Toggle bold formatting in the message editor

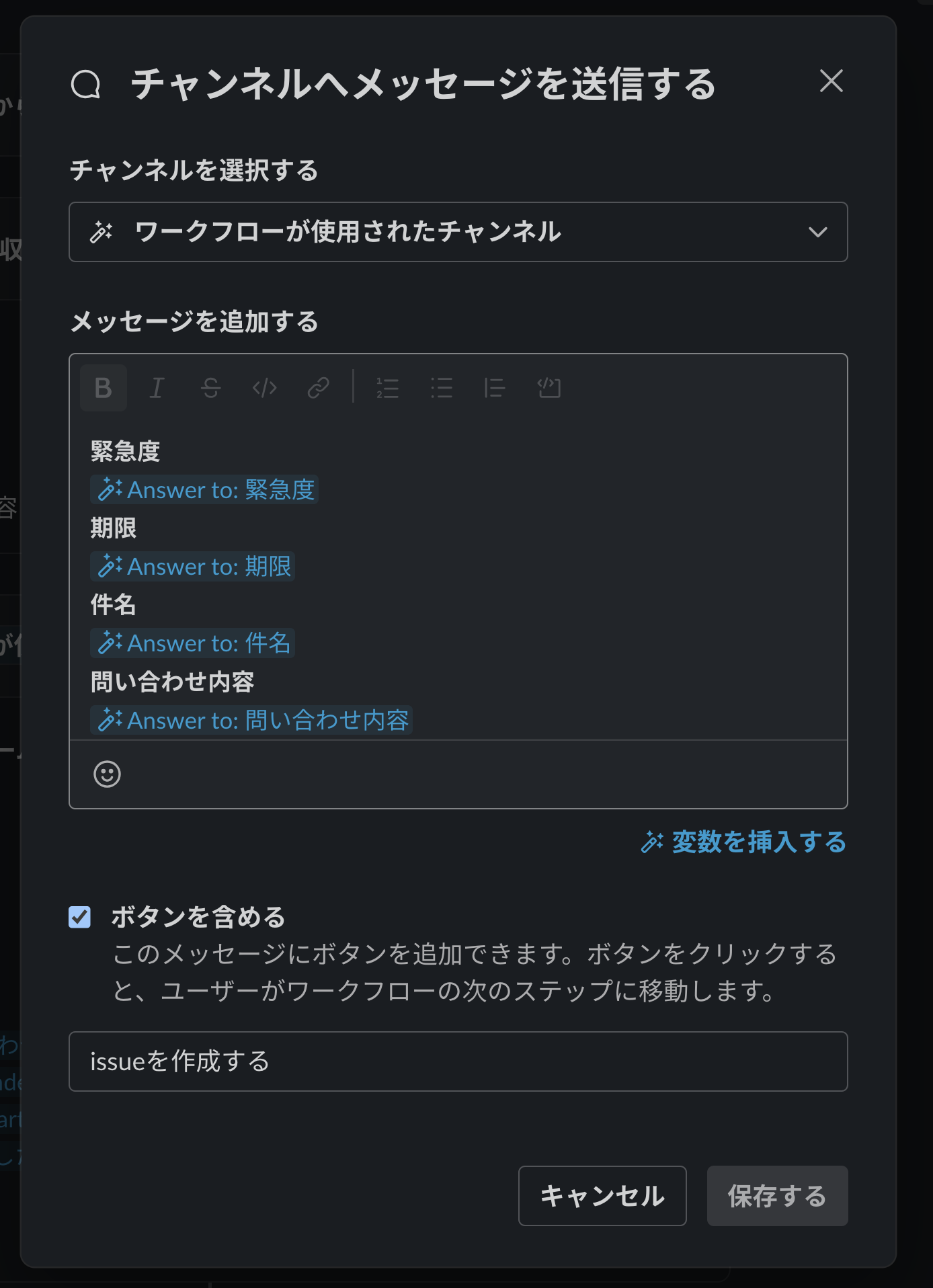tap(102, 388)
